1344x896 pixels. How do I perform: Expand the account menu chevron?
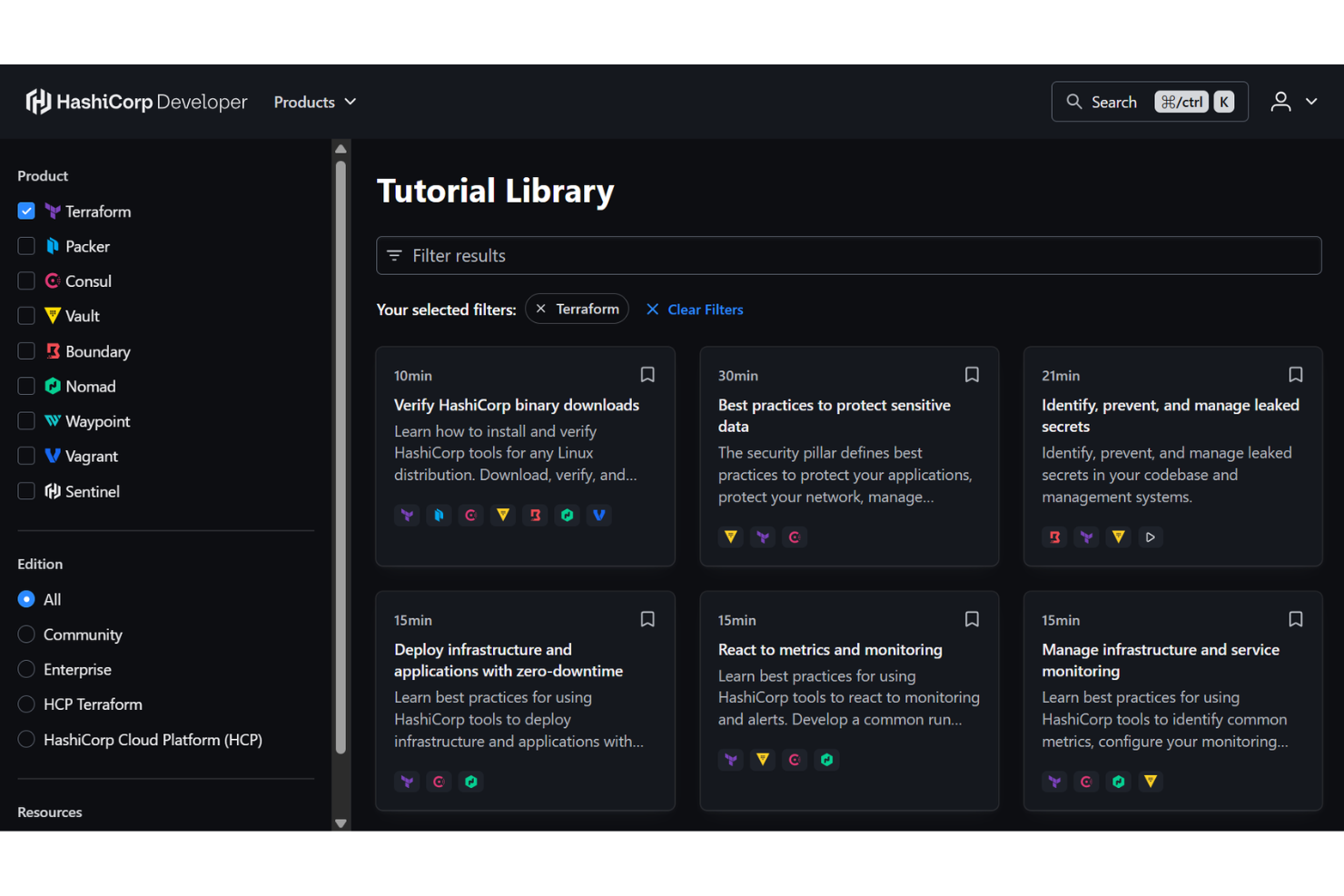1311,102
